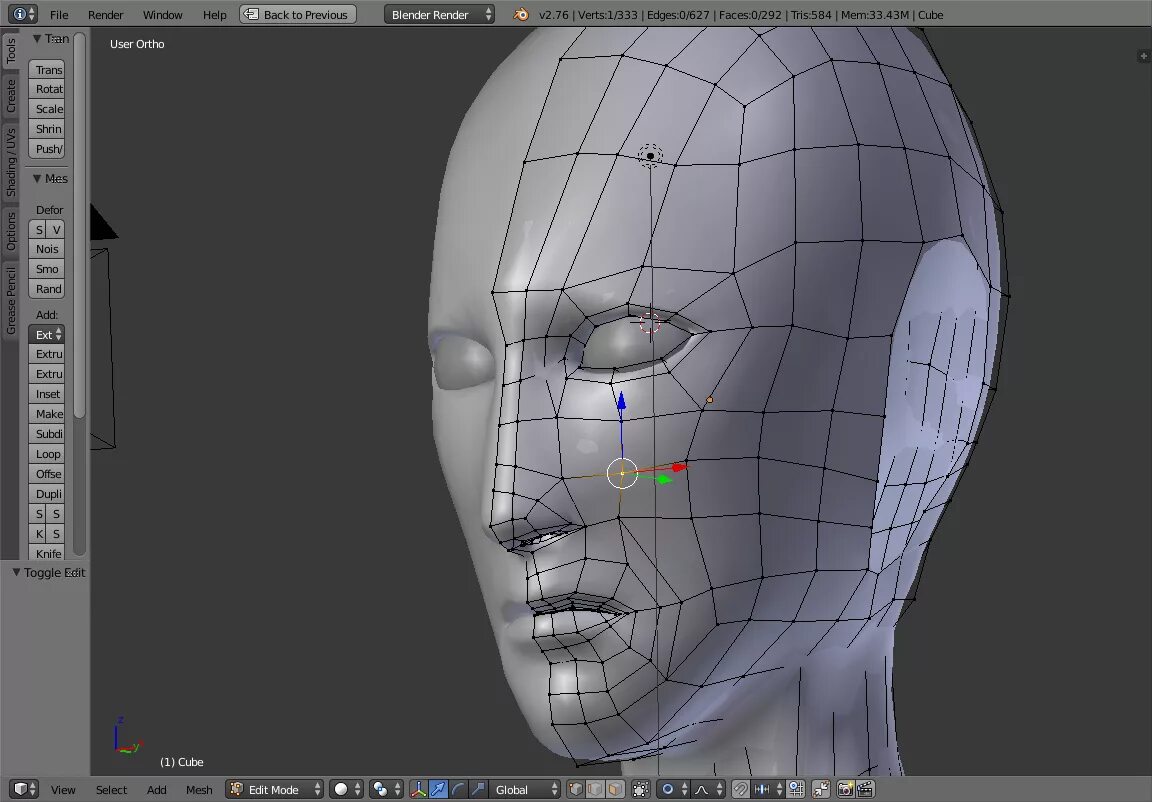Toggle the 3D manipulator widget icon

point(419,790)
